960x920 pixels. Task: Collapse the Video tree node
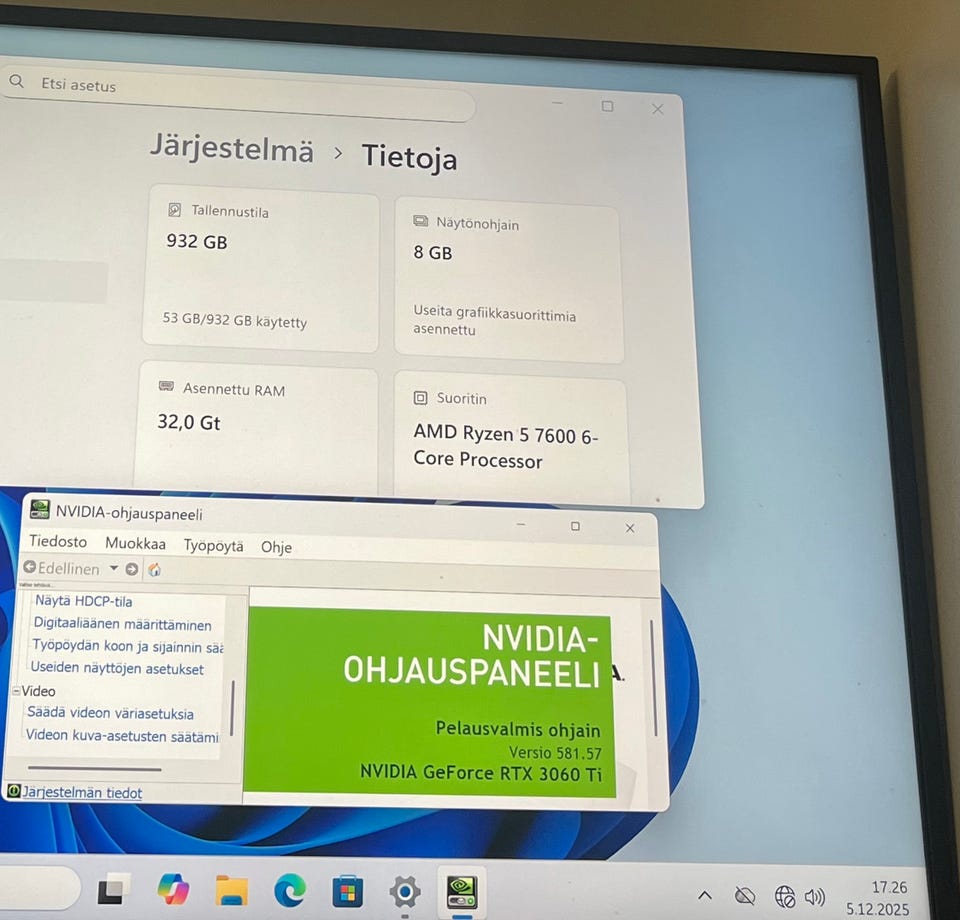[17, 690]
